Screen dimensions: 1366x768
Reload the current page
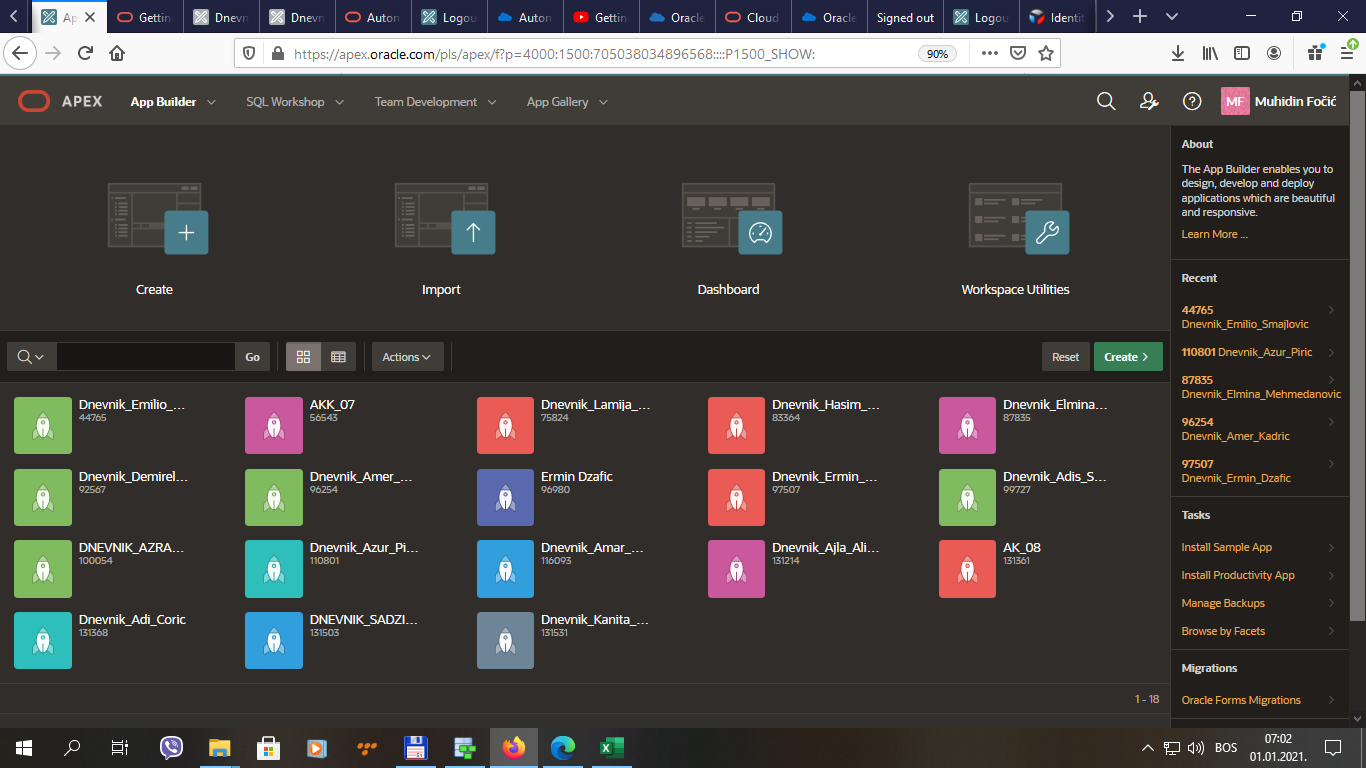click(x=85, y=54)
